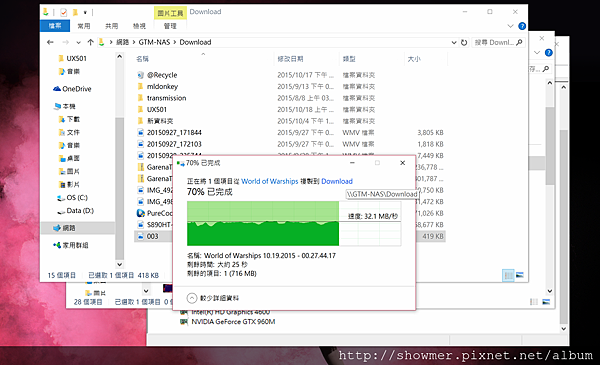This screenshot has width=600, height=365.
Task: Open the Home ribbon tab
Action: click(x=84, y=26)
